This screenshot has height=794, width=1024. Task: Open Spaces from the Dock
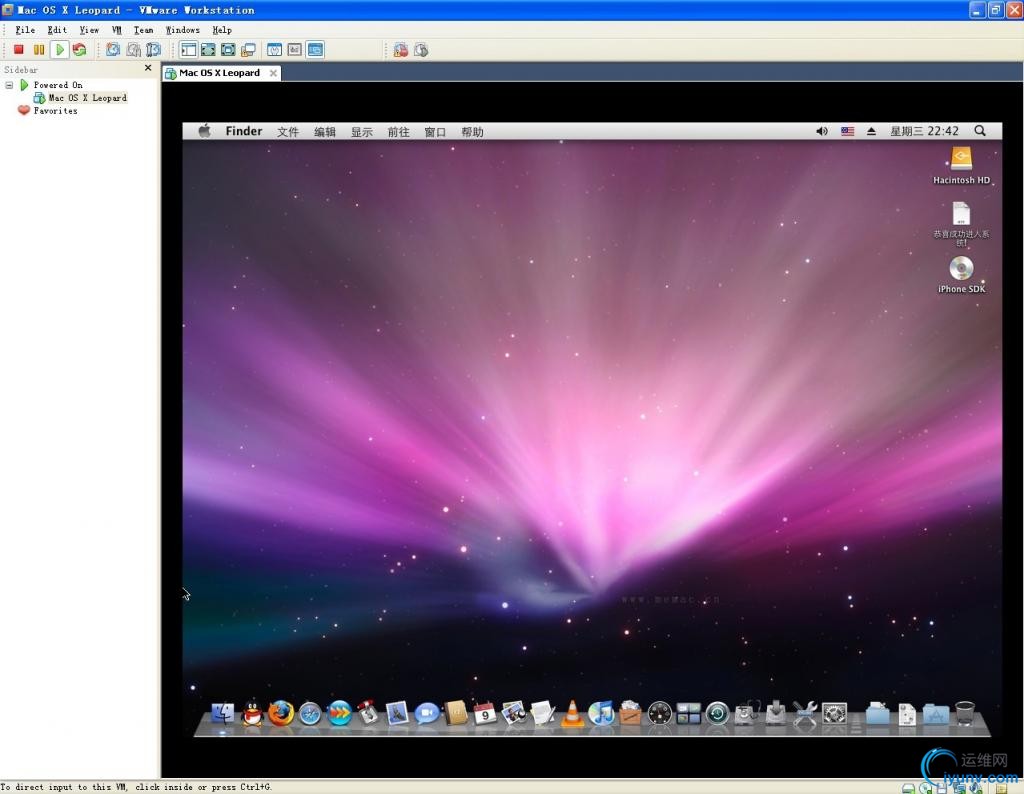tap(688, 714)
